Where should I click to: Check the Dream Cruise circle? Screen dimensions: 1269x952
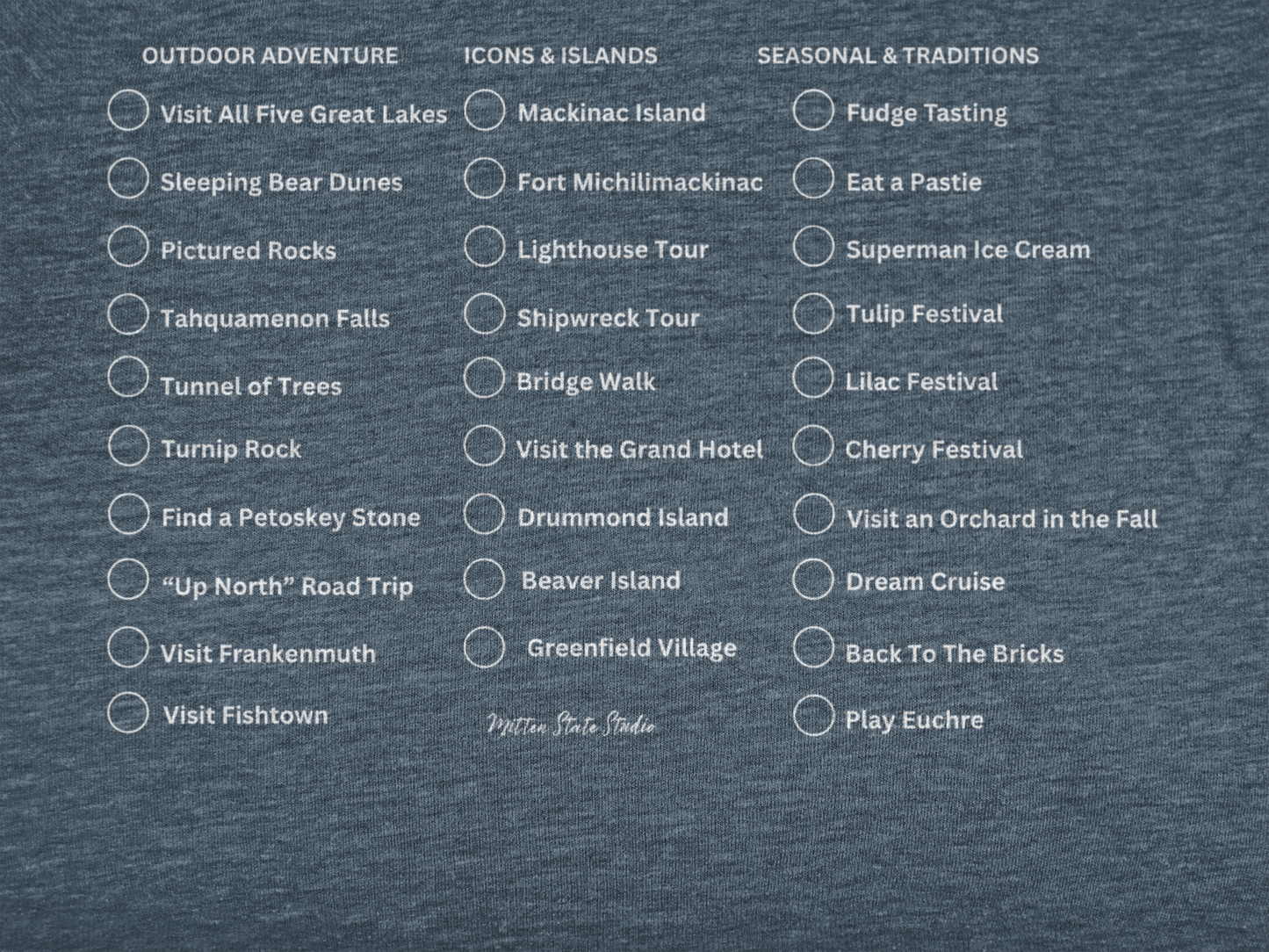point(813,579)
